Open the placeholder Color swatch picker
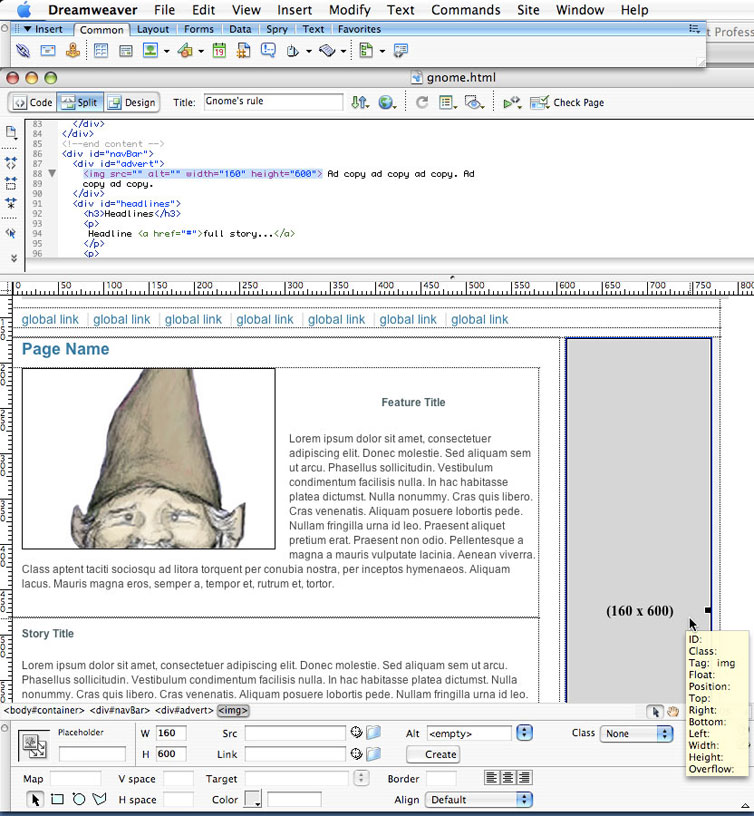The width and height of the screenshot is (754, 816). [x=253, y=799]
